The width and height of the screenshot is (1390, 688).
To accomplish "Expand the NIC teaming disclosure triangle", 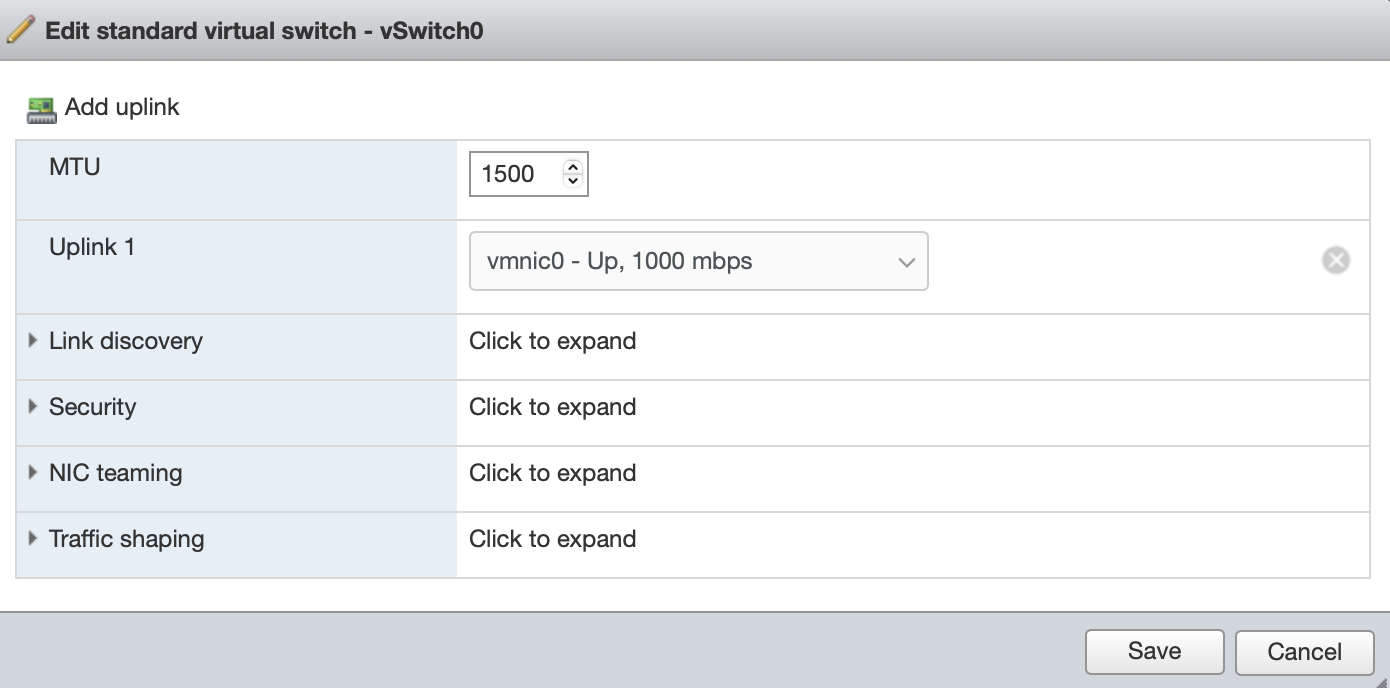I will point(34,473).
